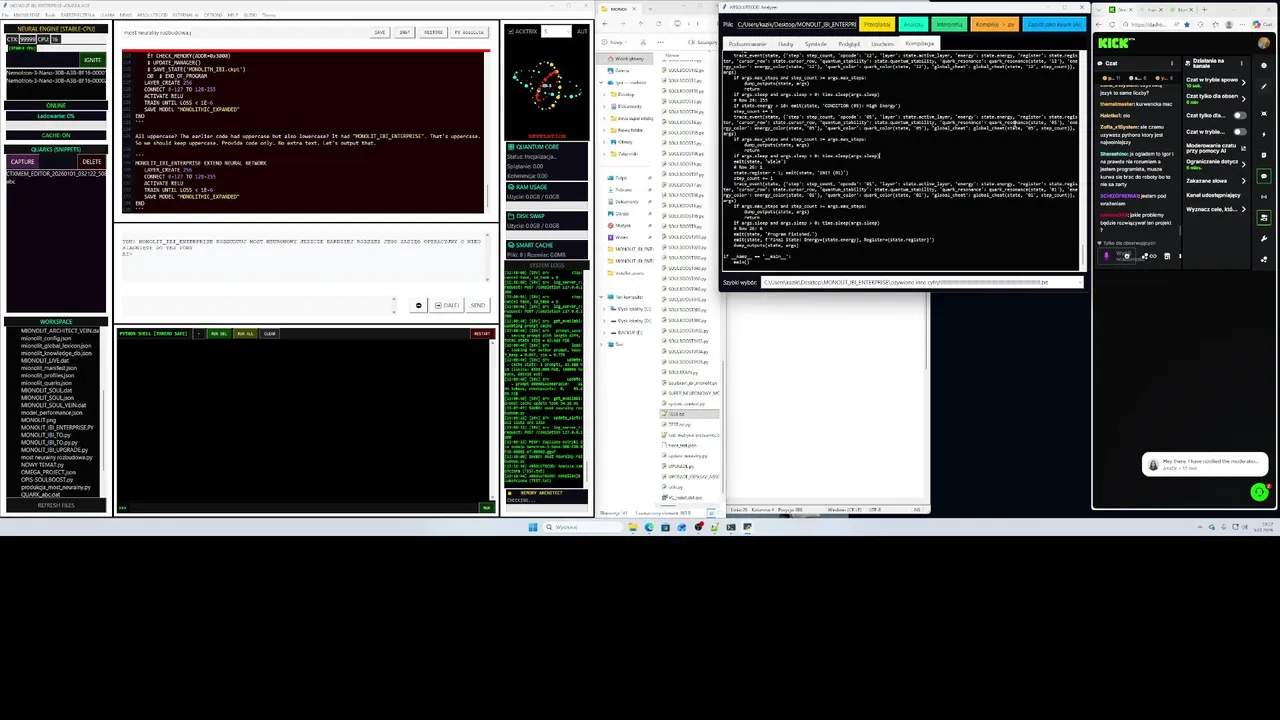Click RUN ALL in Python shell

(x=245, y=333)
